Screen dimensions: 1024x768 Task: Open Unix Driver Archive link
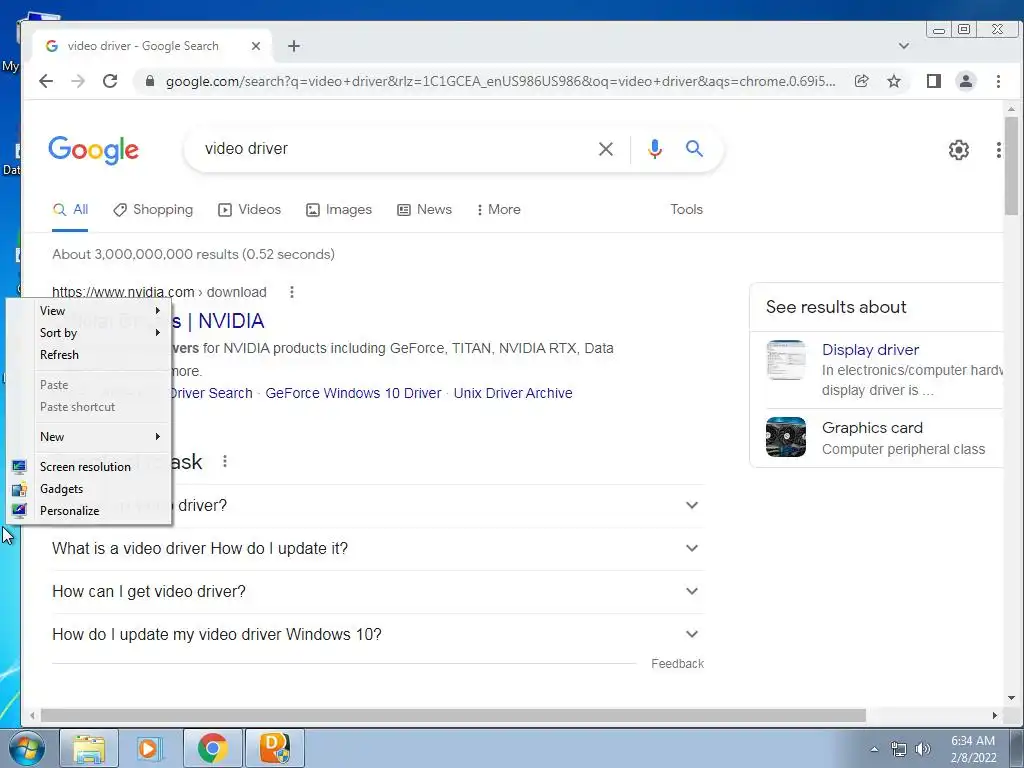click(513, 393)
